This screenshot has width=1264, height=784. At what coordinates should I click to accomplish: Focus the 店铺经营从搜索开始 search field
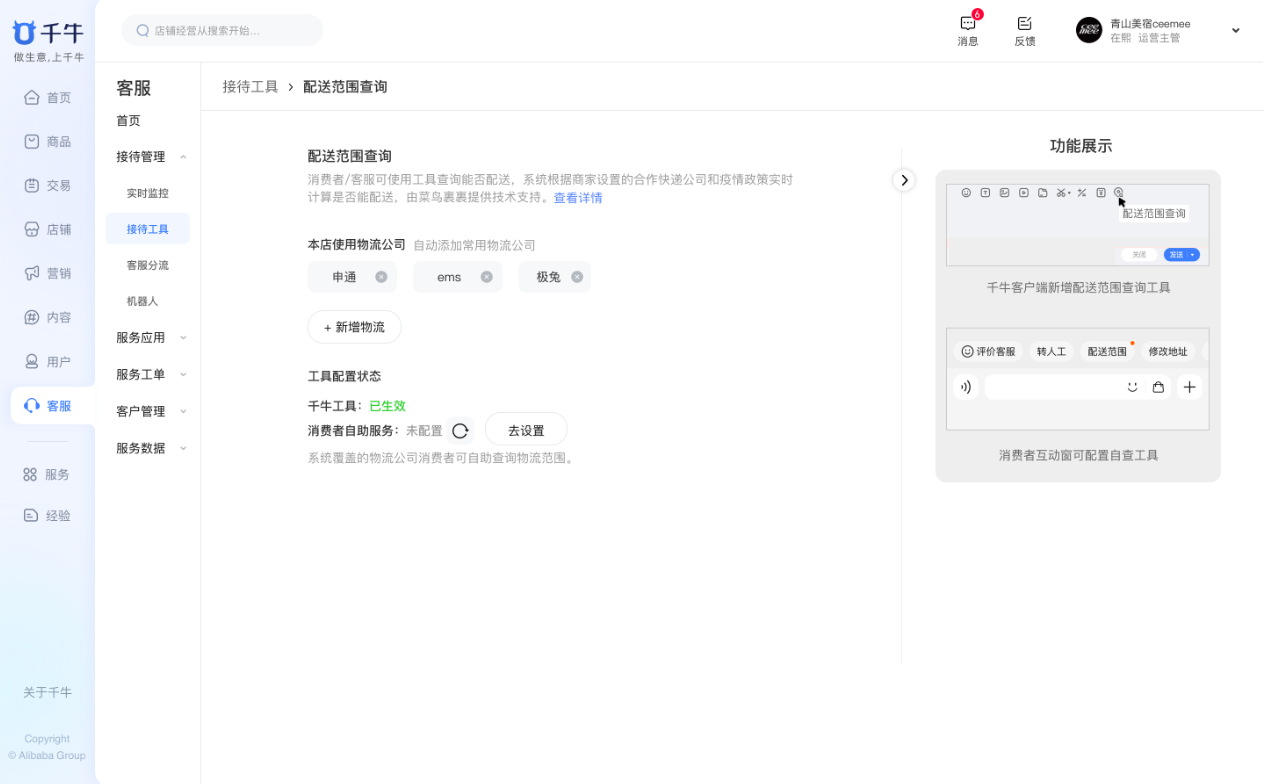point(222,31)
